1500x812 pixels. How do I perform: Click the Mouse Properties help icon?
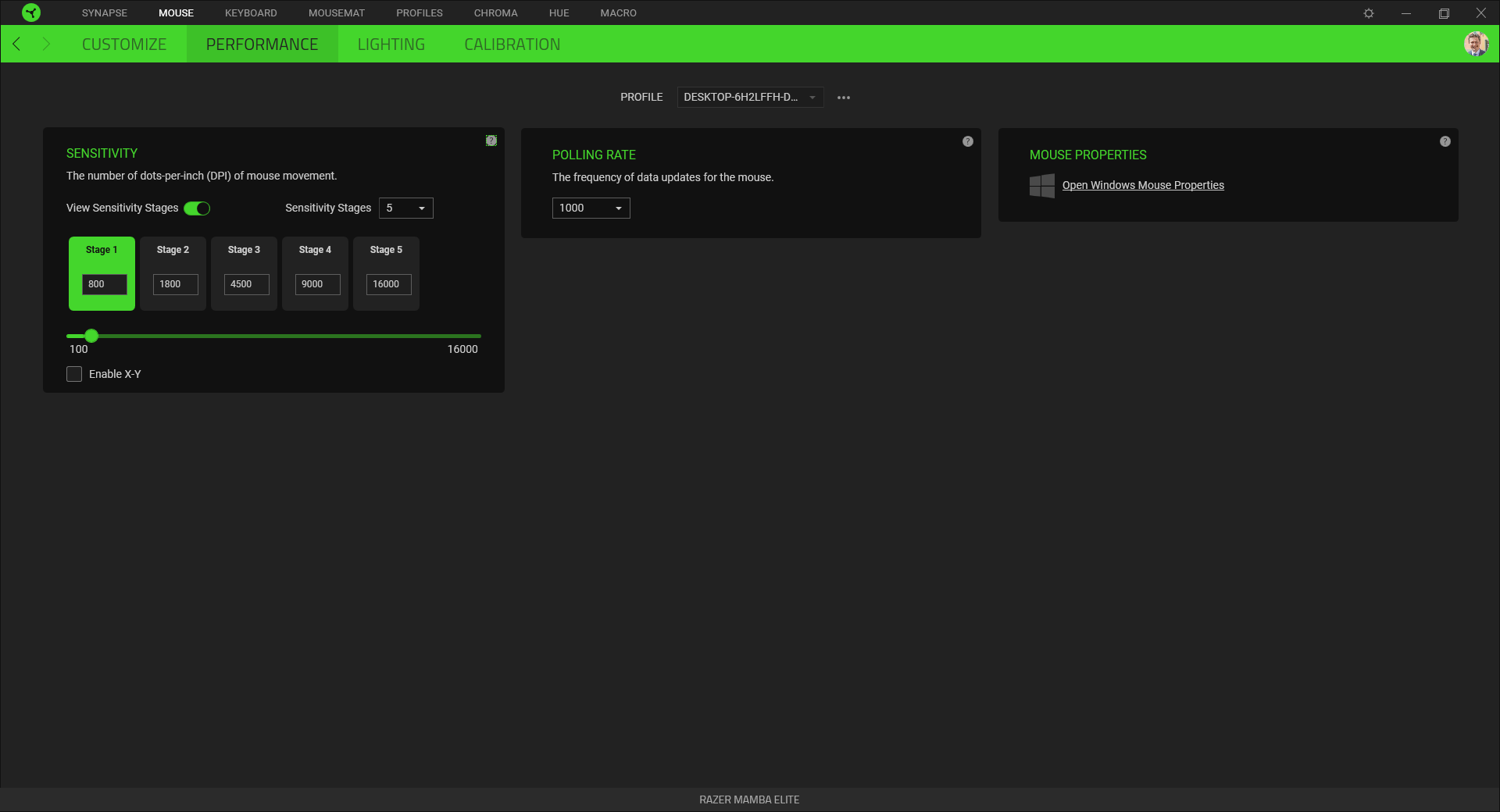(x=1445, y=141)
